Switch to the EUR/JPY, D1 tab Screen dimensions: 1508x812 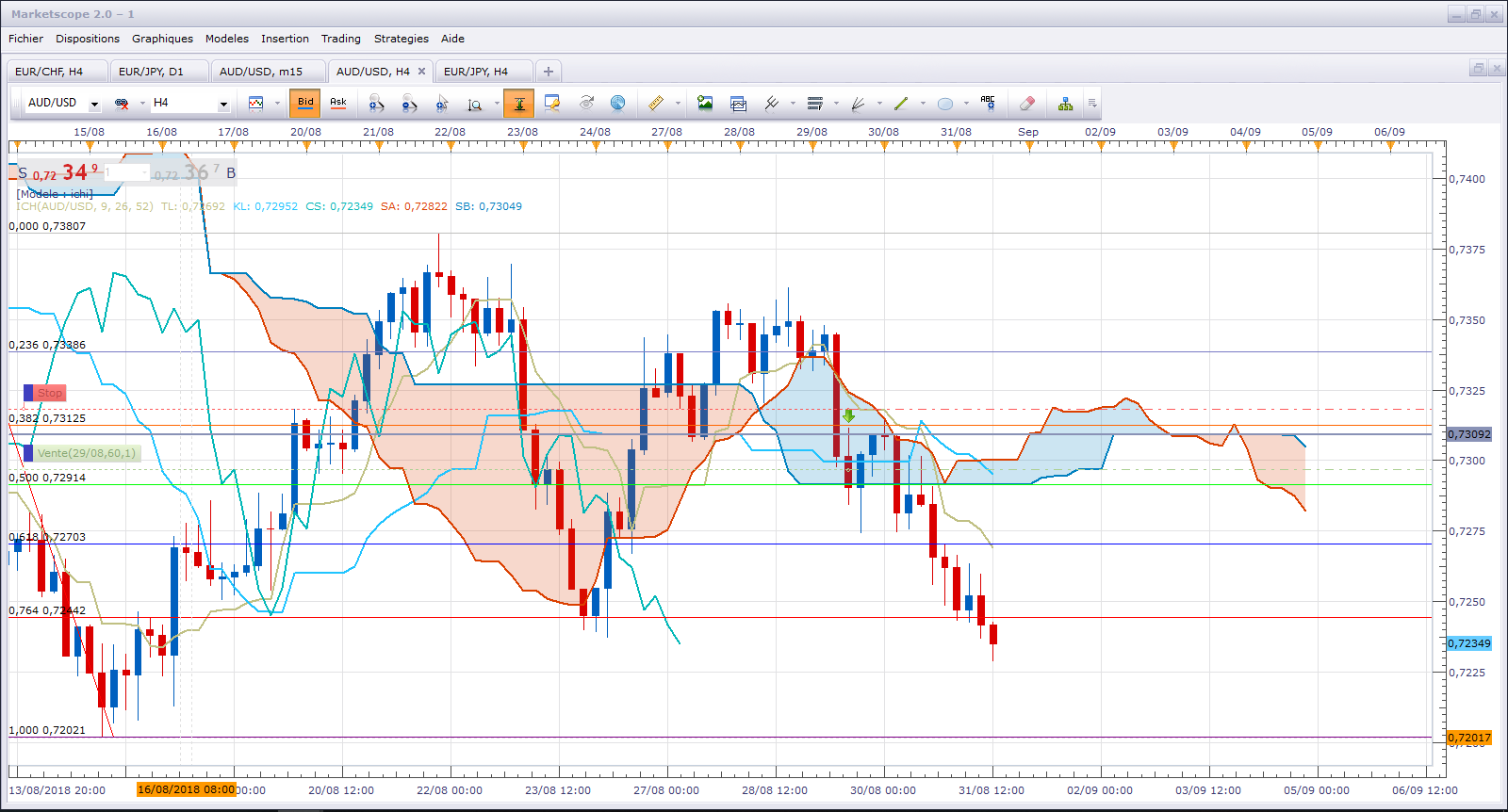(151, 72)
